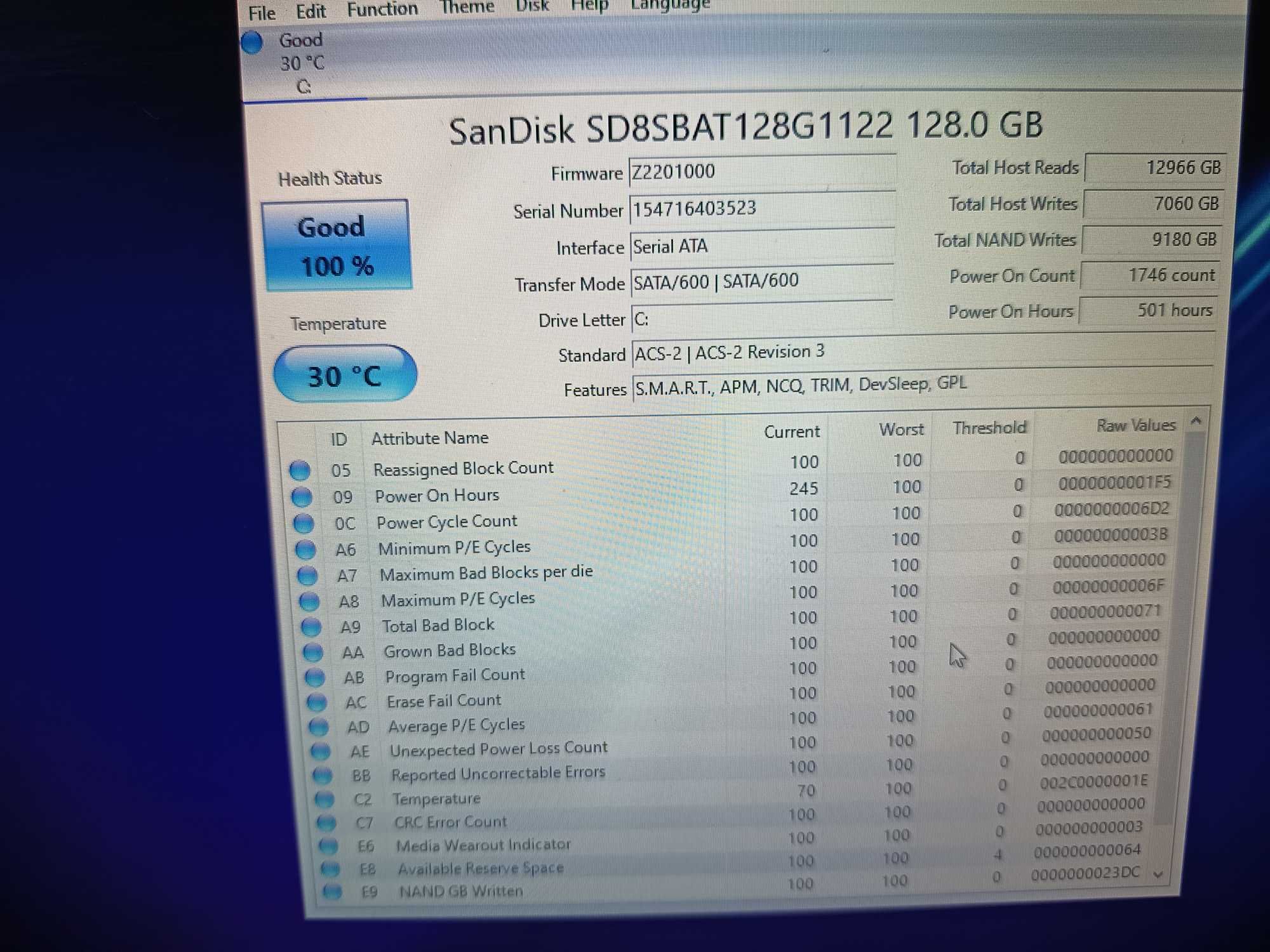The height and width of the screenshot is (952, 1270).
Task: Open the Edit menu
Action: coord(311,11)
